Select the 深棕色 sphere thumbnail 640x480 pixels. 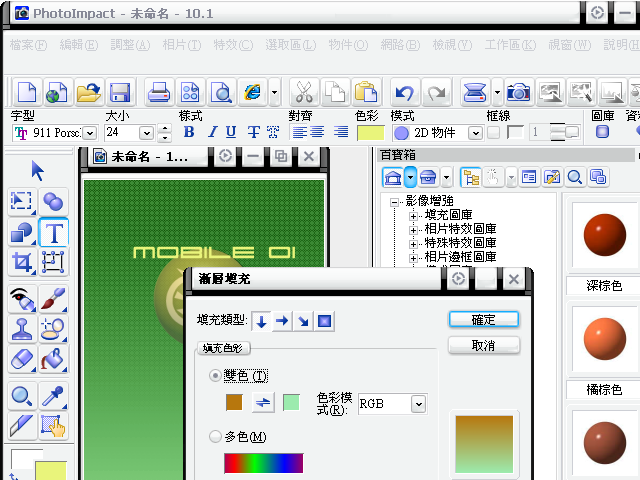605,235
